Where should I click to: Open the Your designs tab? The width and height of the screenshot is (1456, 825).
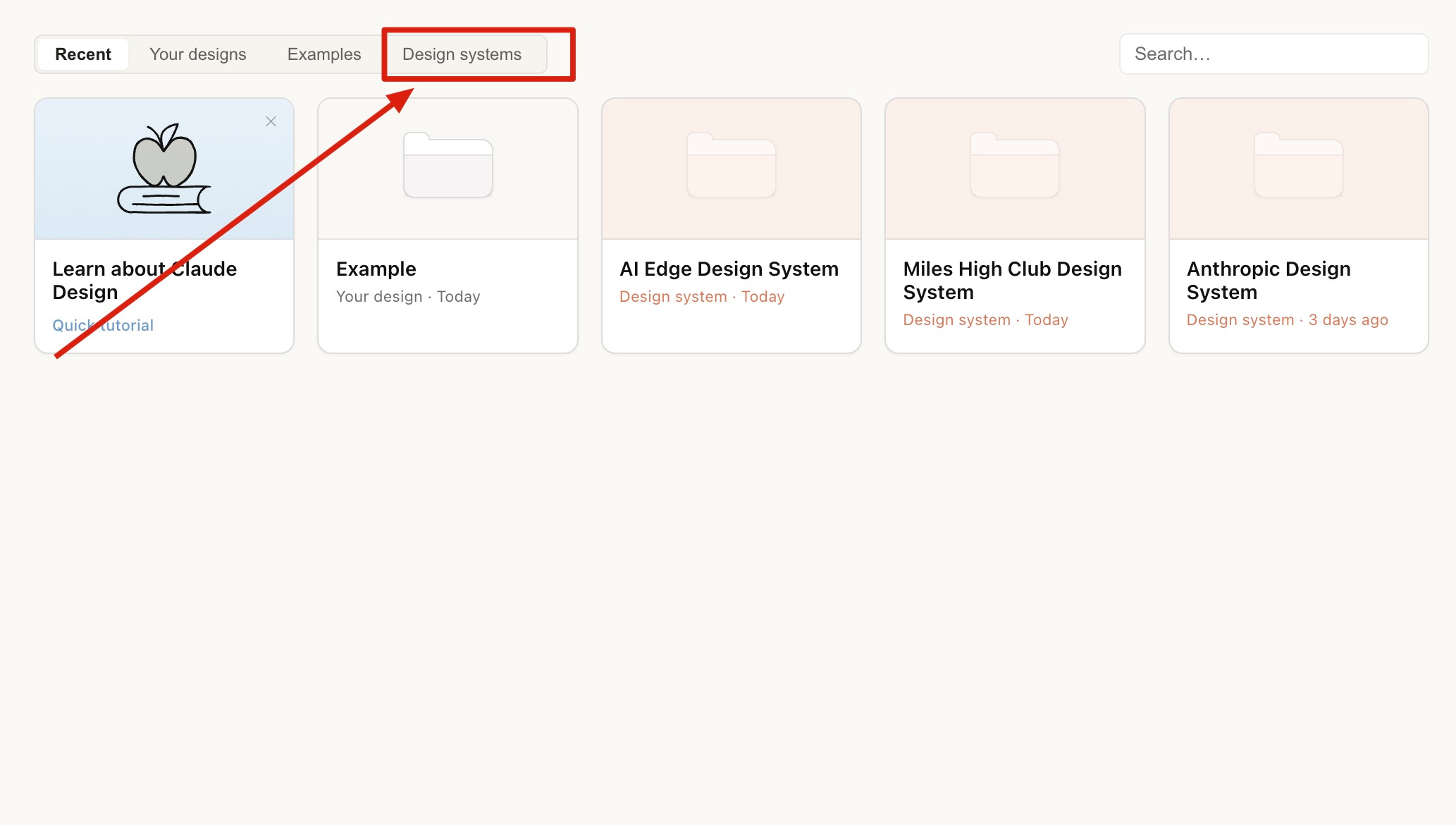pos(197,54)
